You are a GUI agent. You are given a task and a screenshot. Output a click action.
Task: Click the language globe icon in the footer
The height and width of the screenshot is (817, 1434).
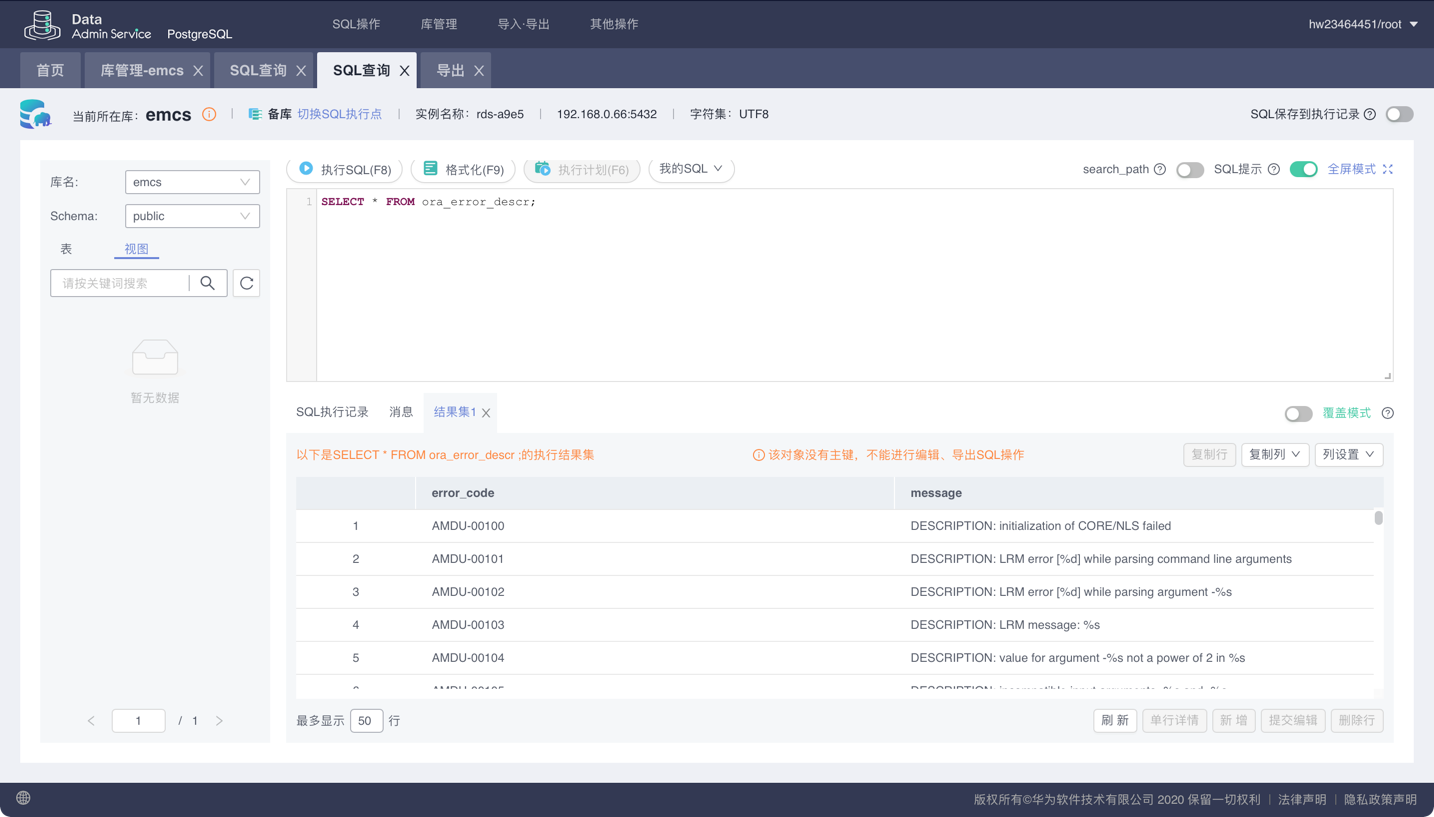click(x=23, y=798)
